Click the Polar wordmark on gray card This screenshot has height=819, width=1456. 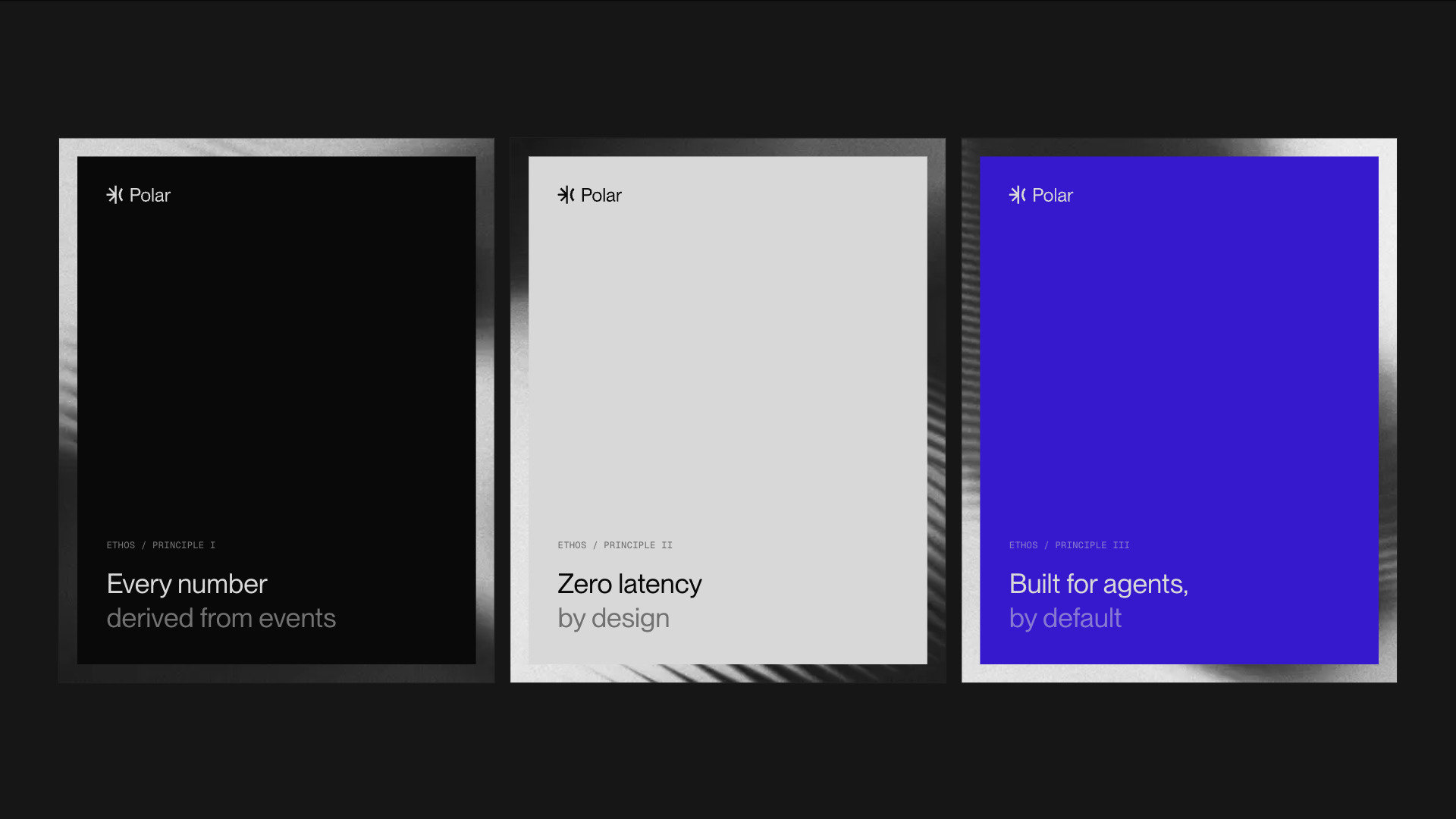(601, 195)
